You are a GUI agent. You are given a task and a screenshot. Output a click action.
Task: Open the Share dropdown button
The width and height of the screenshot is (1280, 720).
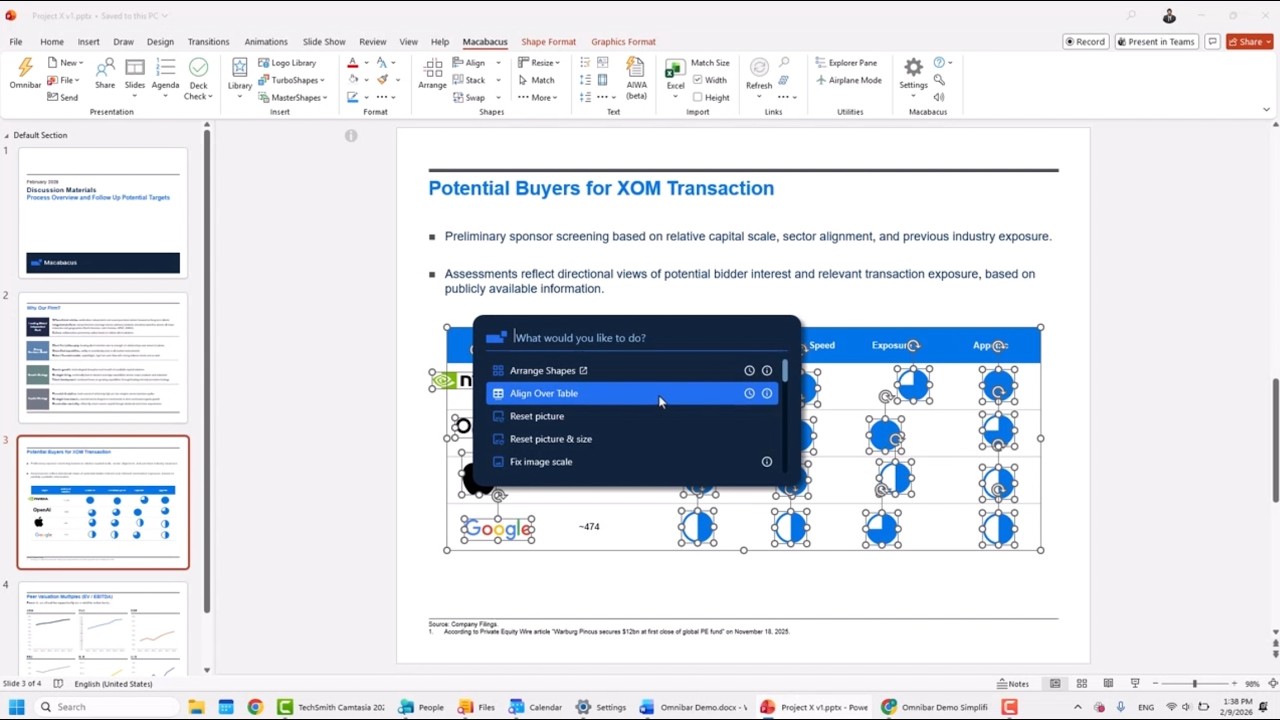pos(1250,42)
